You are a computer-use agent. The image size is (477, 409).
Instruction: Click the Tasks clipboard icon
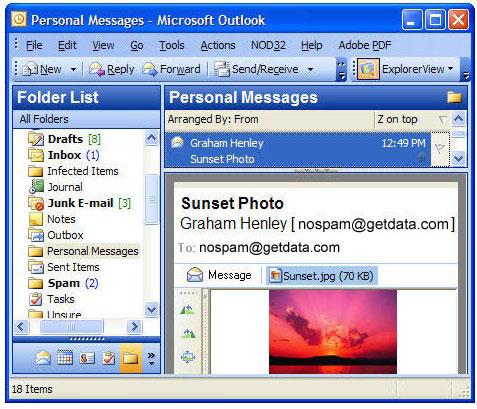pyautogui.click(x=36, y=299)
